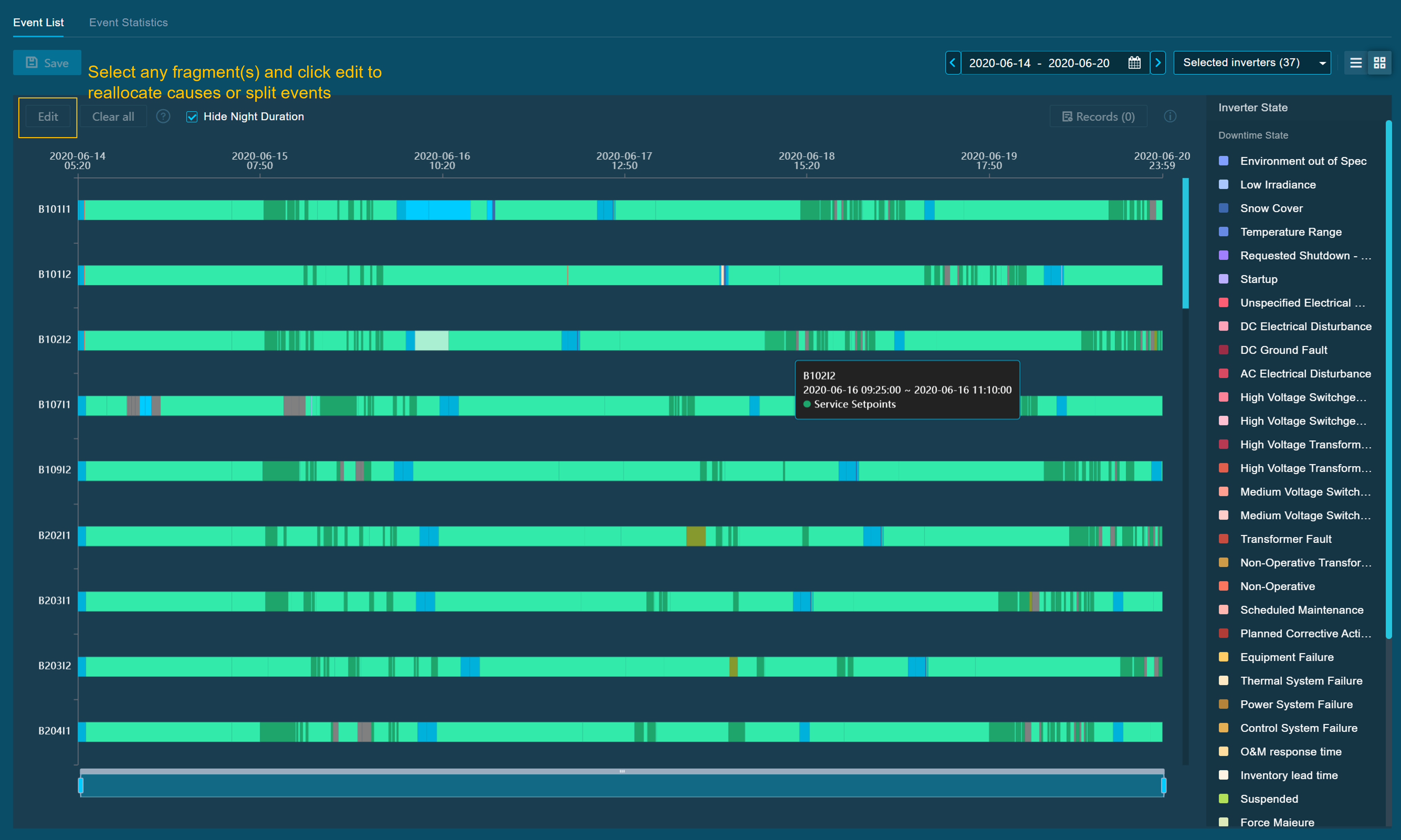Toggle Scheduled Maintenance legend entry
This screenshot has height=840, width=1401.
pyautogui.click(x=1291, y=610)
